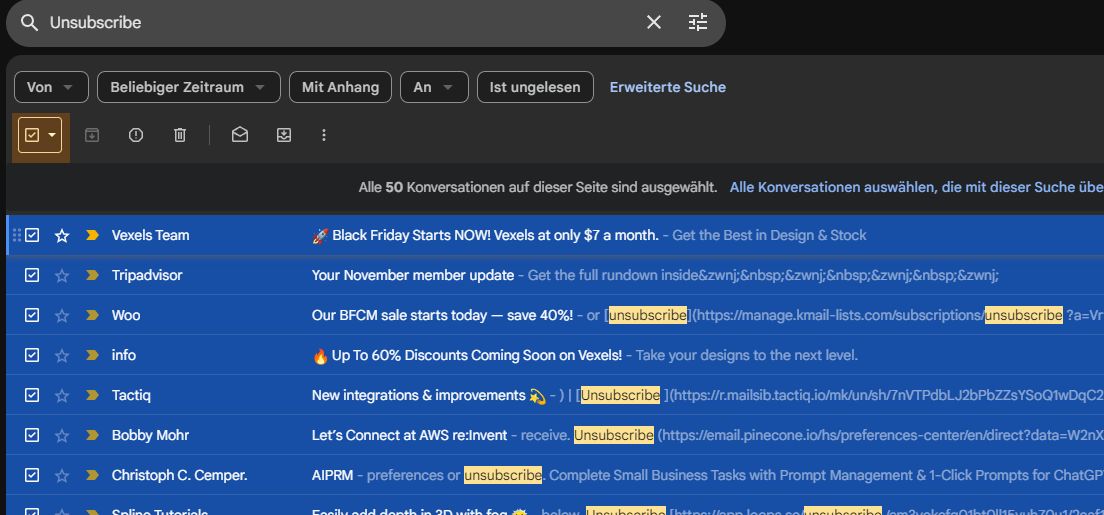Screen dimensions: 1104x515
Task: Uncheck the Tripadvisor email checkbox
Action: coord(32,275)
